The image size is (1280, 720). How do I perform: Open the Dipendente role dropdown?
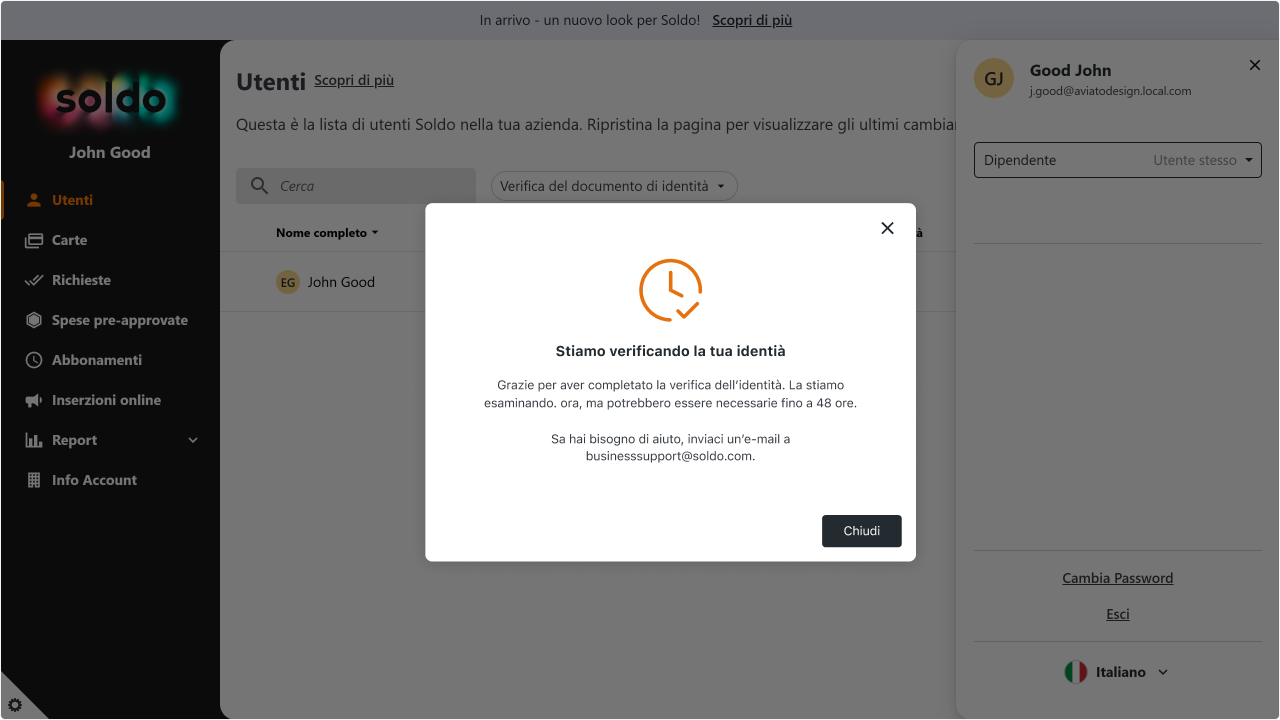(x=1118, y=160)
